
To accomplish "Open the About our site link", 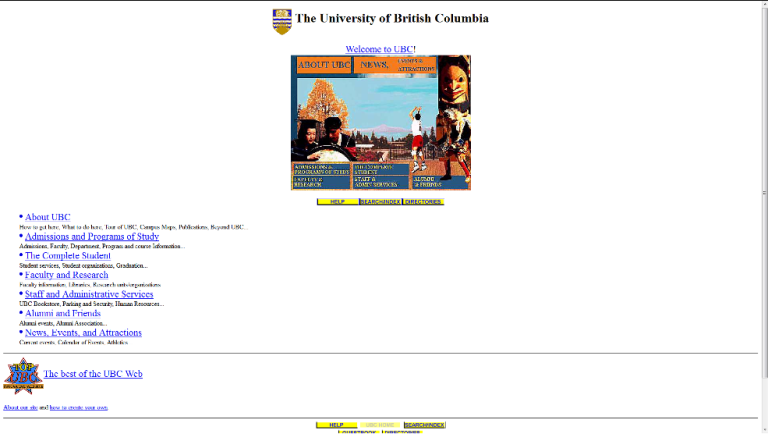I will pos(21,408).
